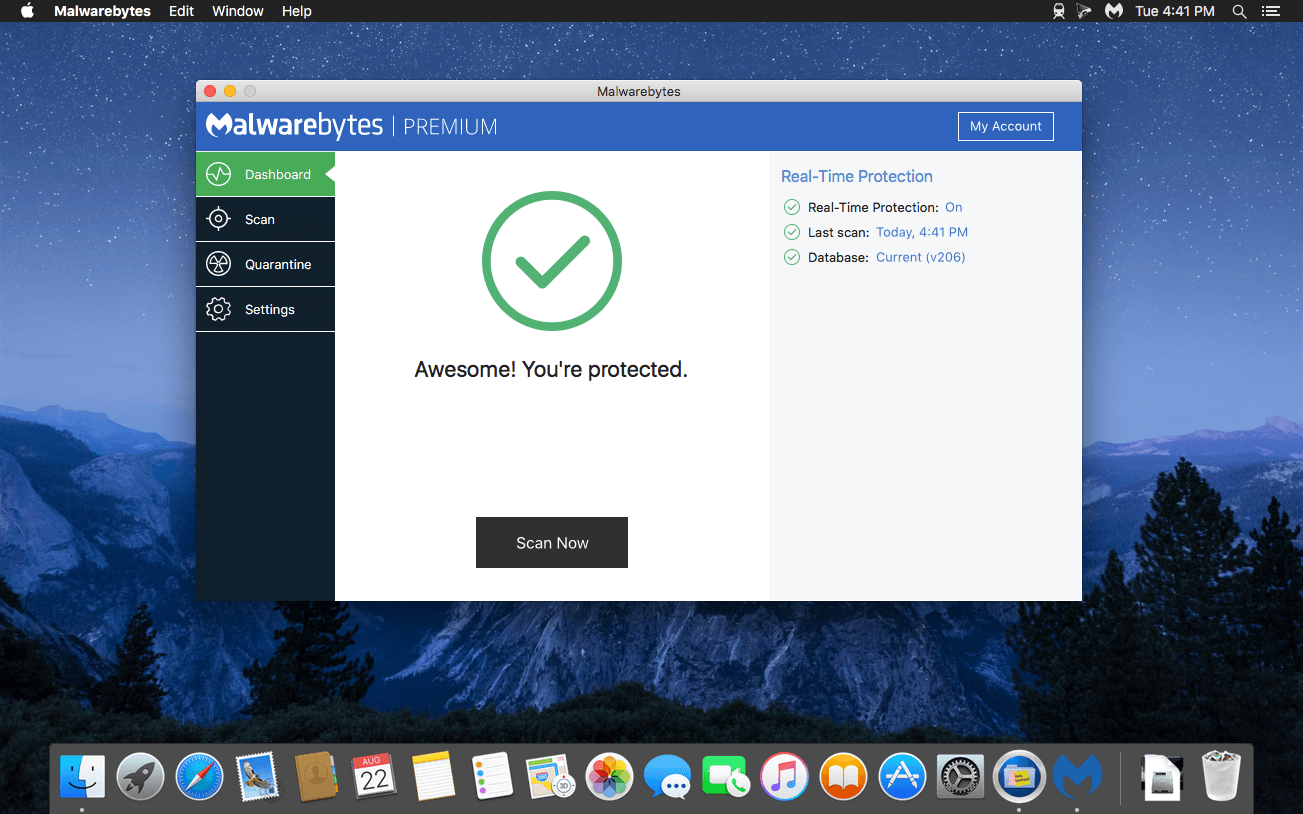The width and height of the screenshot is (1303, 814).
Task: Click the 'Current (v206)' database link
Action: coord(921,257)
